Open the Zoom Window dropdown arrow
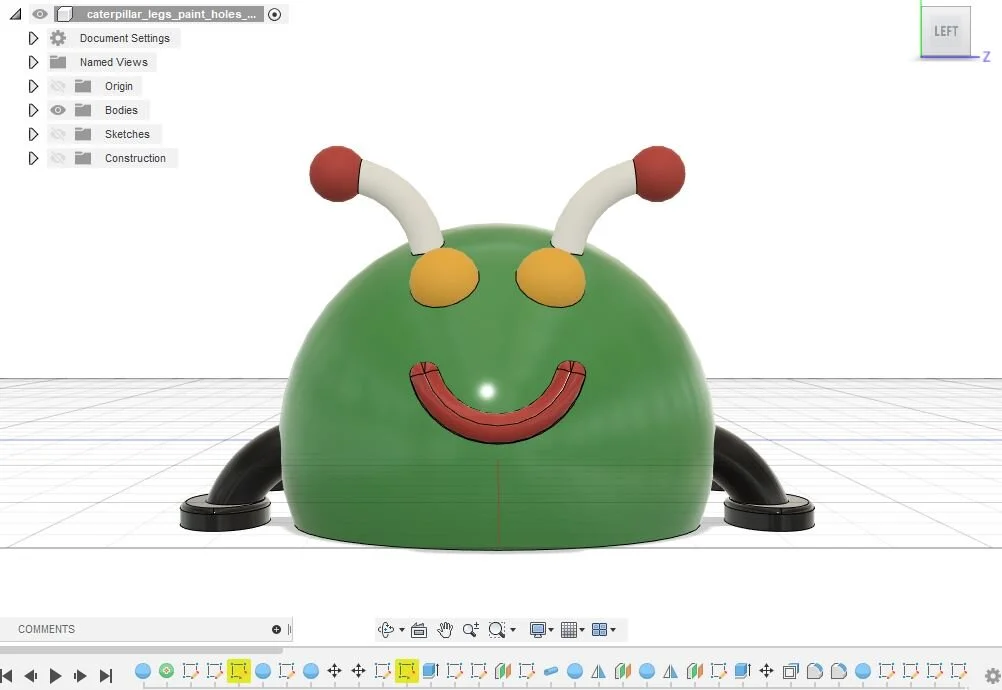 (x=513, y=630)
